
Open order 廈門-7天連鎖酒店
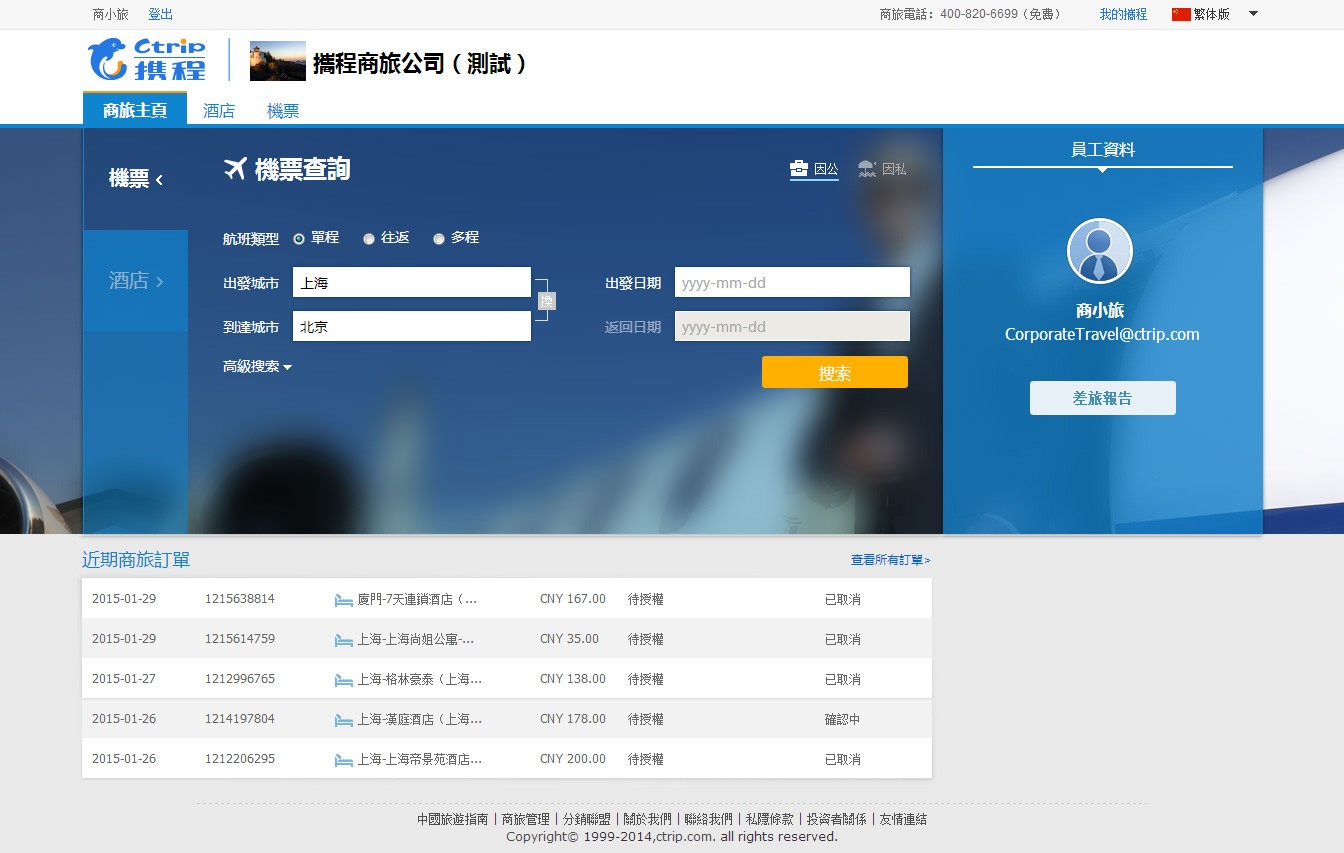tap(418, 600)
